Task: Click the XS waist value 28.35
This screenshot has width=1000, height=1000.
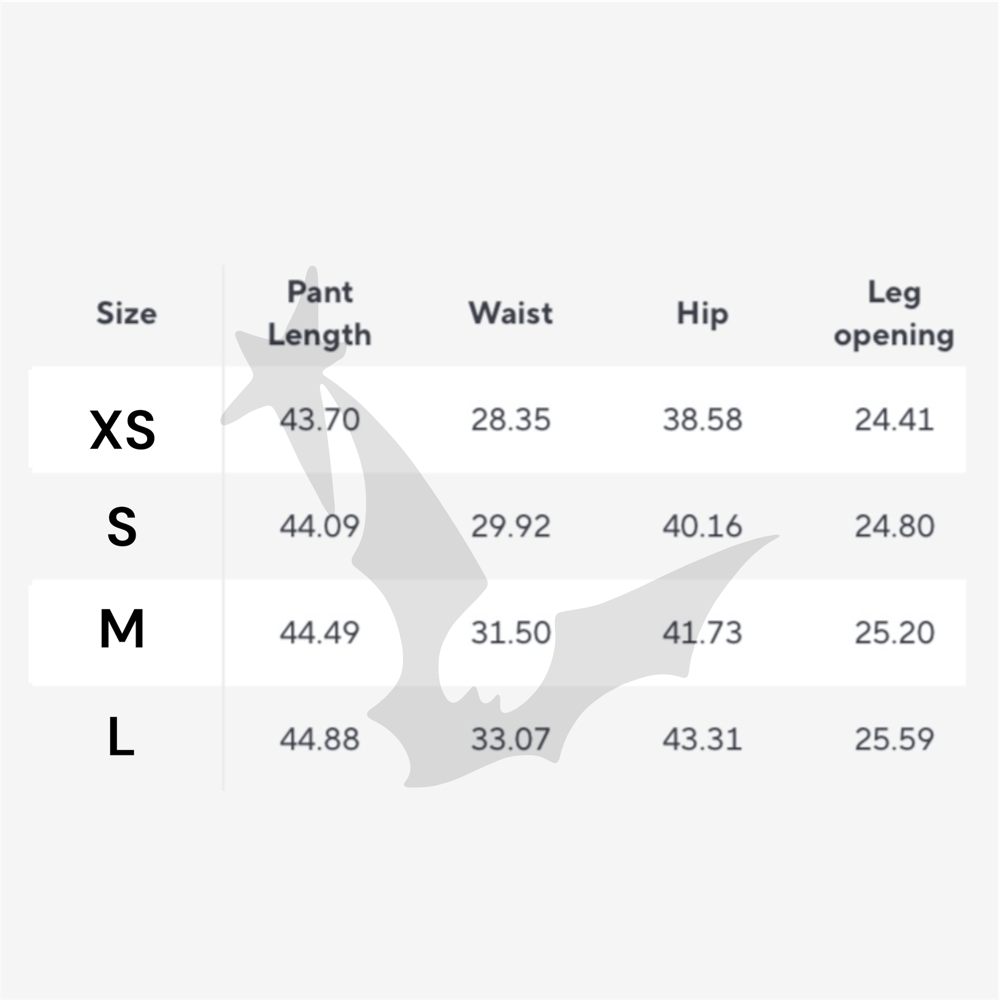Action: [x=510, y=419]
